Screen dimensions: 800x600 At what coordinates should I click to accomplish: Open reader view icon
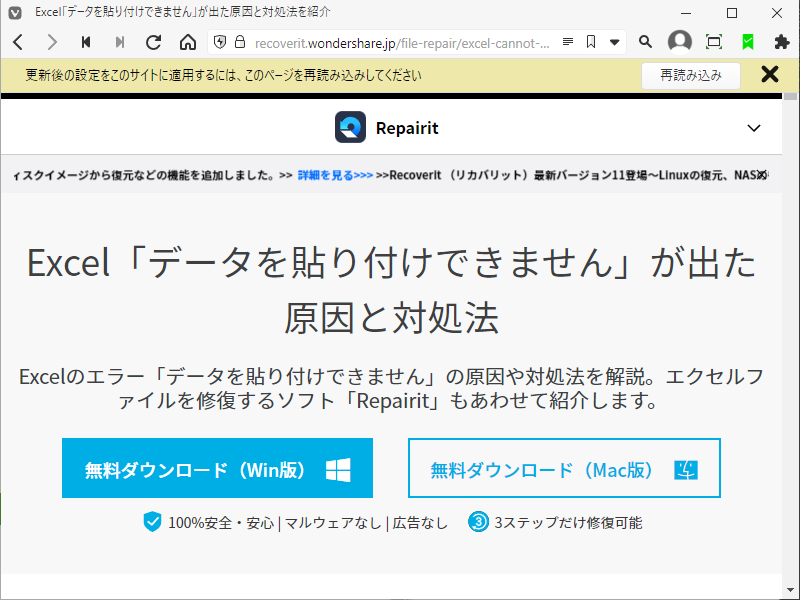click(x=568, y=42)
